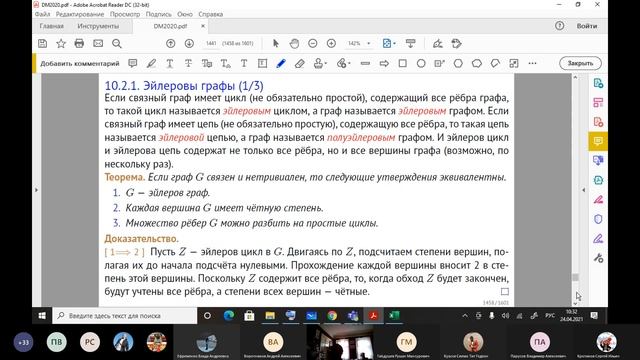Viewport: 640px width, 360px height.
Task: Go to previous page up arrow
Action: pos(171,43)
